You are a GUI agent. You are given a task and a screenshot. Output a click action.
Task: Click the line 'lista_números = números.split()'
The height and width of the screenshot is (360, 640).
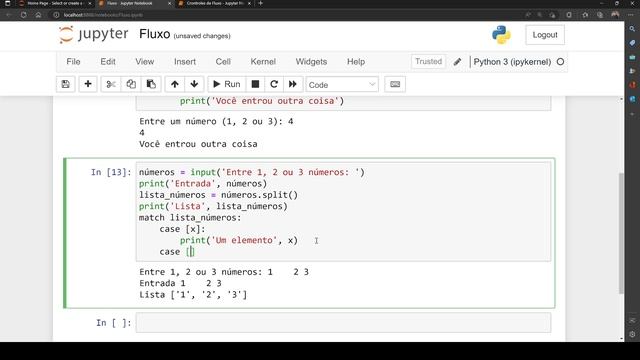click(x=218, y=195)
